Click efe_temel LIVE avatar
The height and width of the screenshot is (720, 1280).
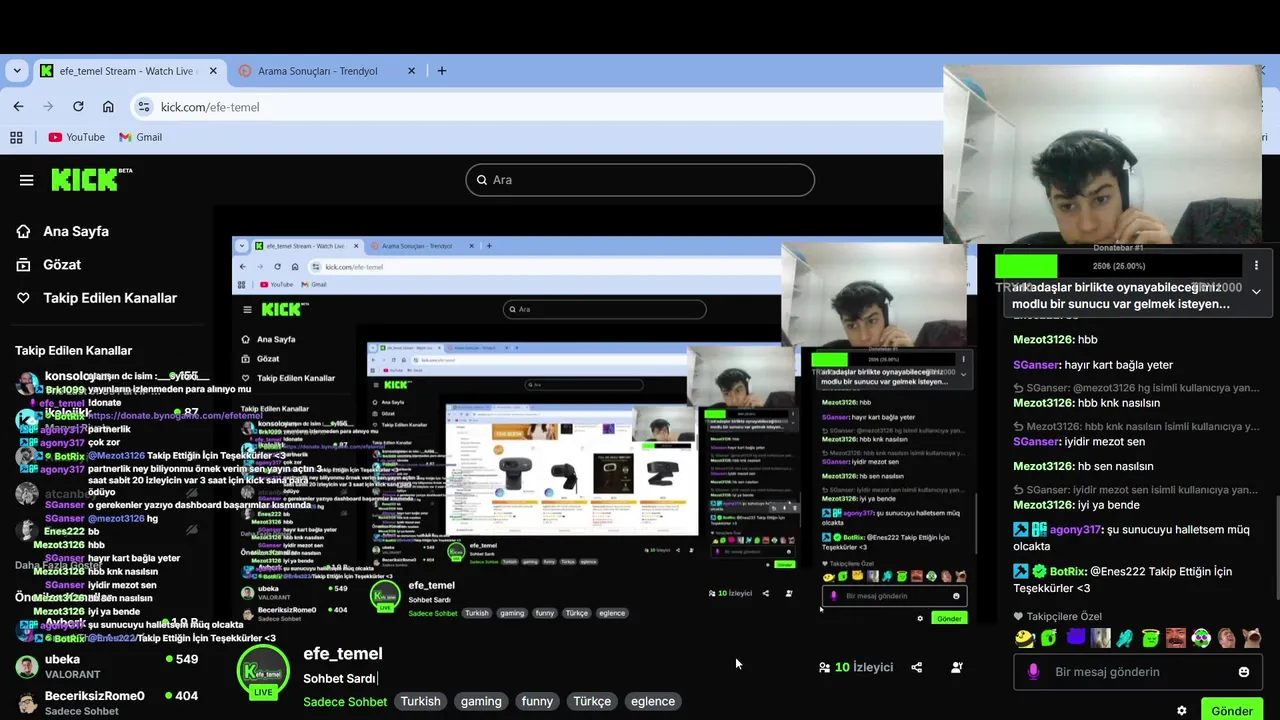point(263,671)
